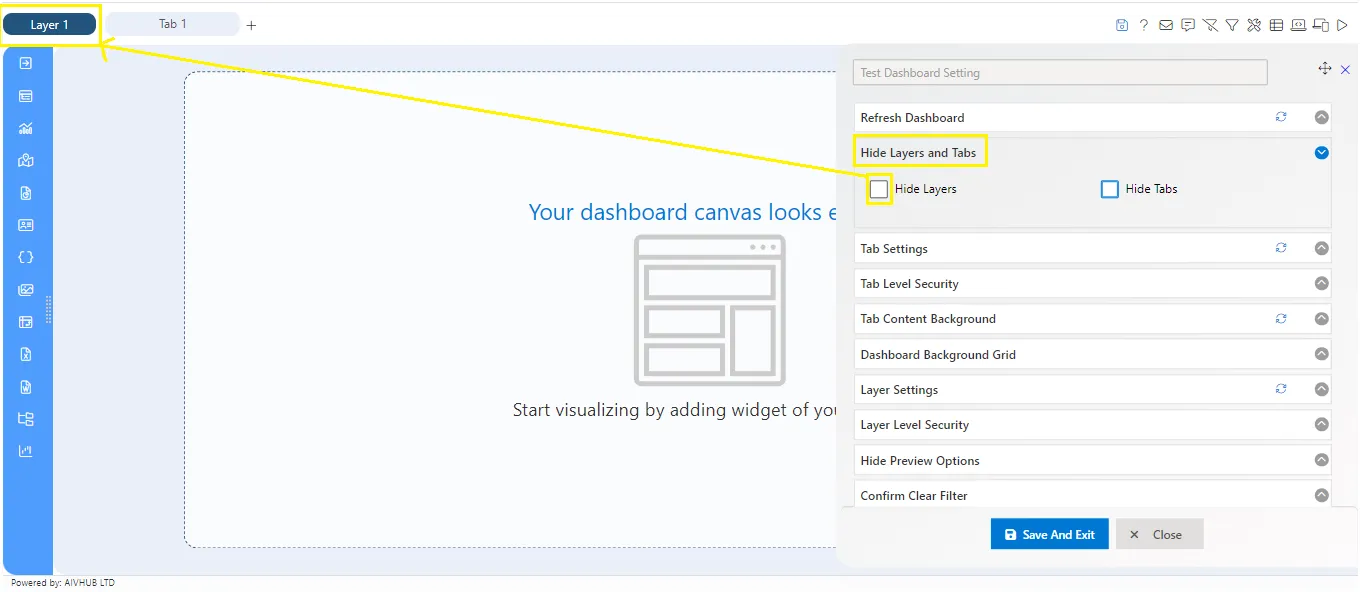Screen dimensions: 1360x592
Task: Select the hierarchy tree sidebar icon
Action: pyautogui.click(x=26, y=419)
